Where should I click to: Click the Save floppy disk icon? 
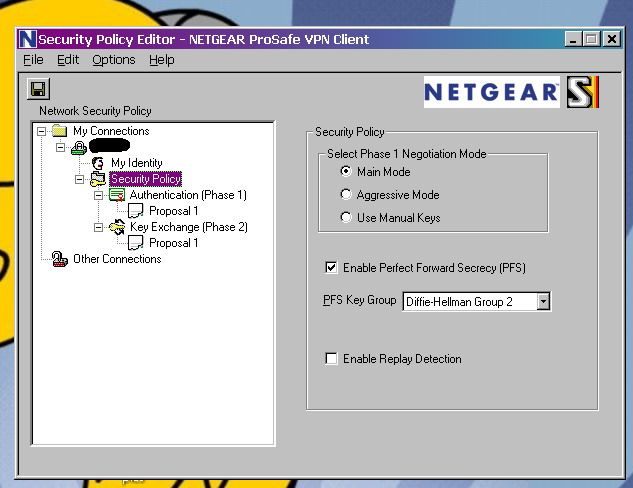[38, 89]
